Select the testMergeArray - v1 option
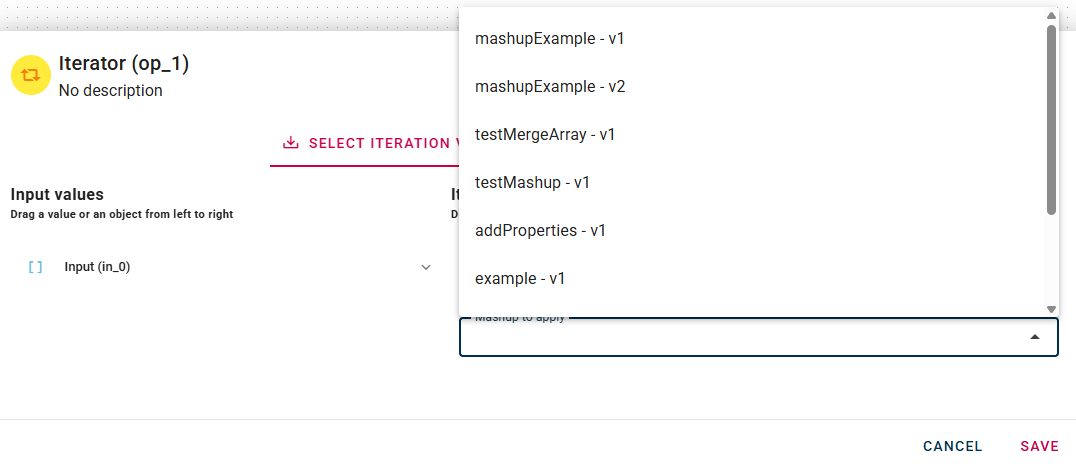 545,135
